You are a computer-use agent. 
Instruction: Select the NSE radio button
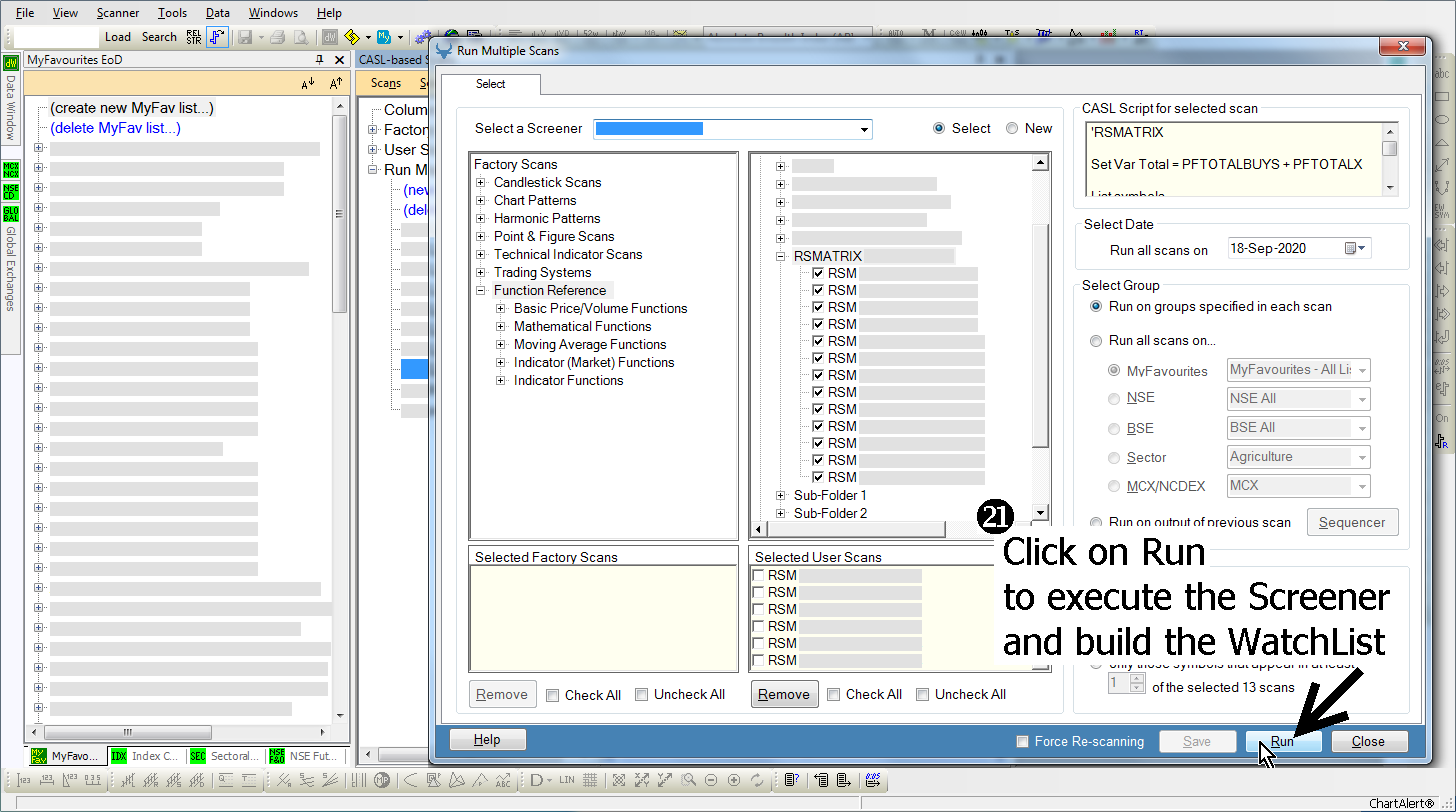(x=1114, y=398)
